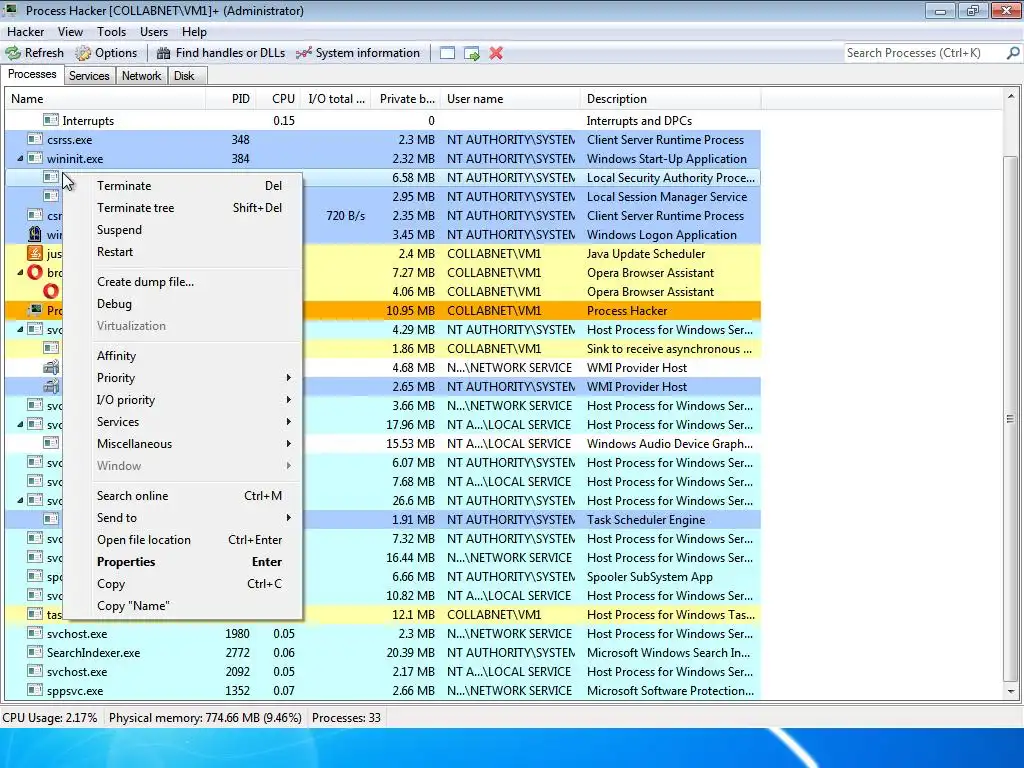Viewport: 1024px width, 768px height.
Task: Open System information graph icon
Action: [x=304, y=53]
